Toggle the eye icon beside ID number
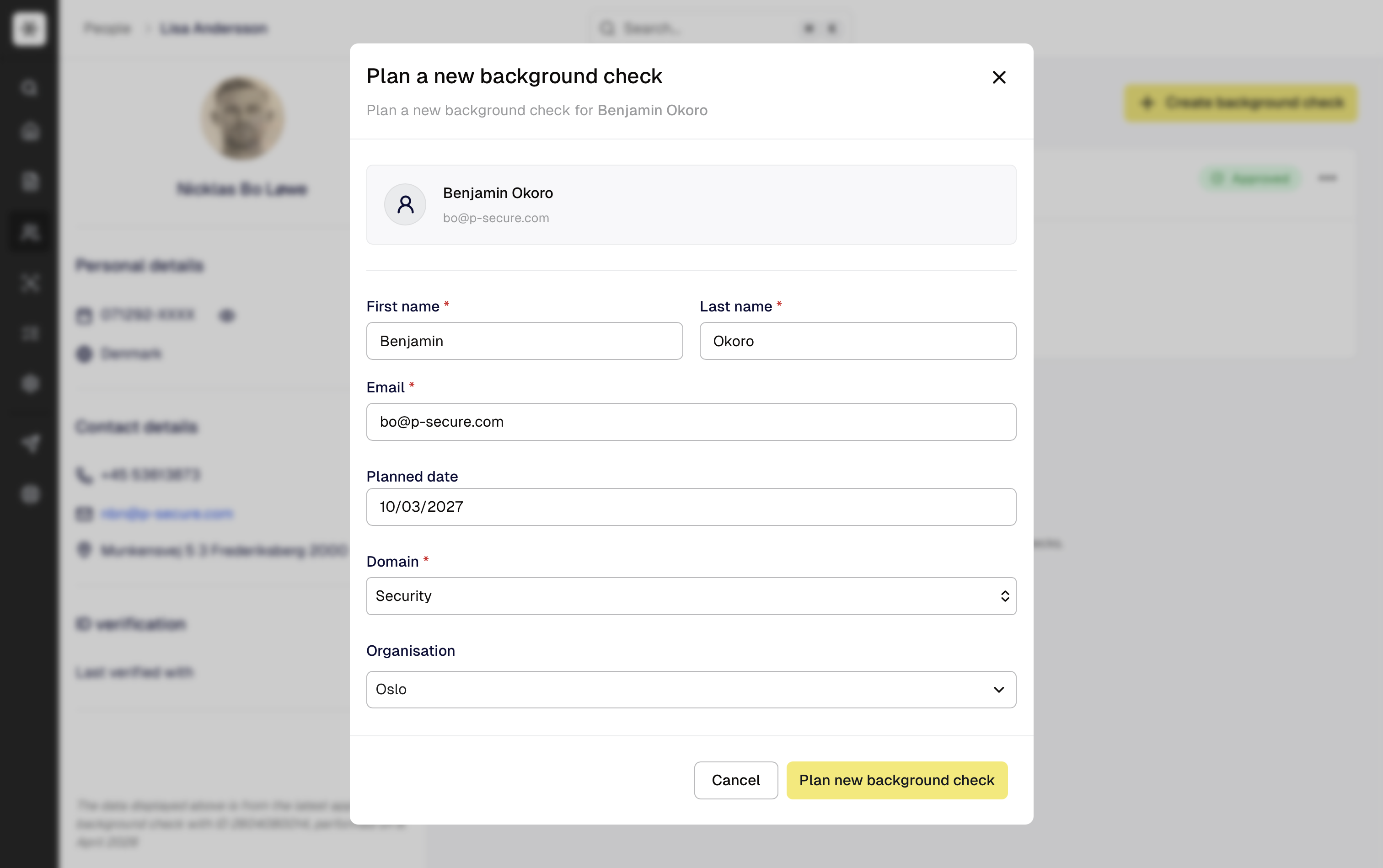 (227, 315)
